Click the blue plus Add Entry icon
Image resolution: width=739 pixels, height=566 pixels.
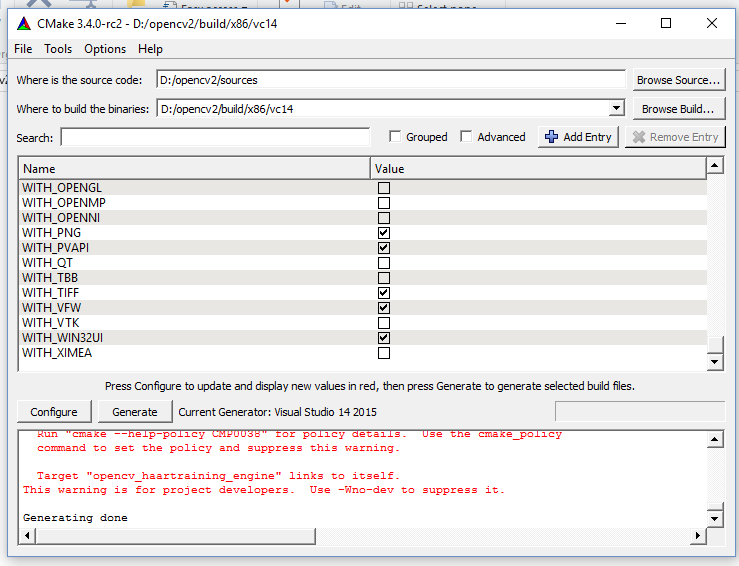[551, 137]
